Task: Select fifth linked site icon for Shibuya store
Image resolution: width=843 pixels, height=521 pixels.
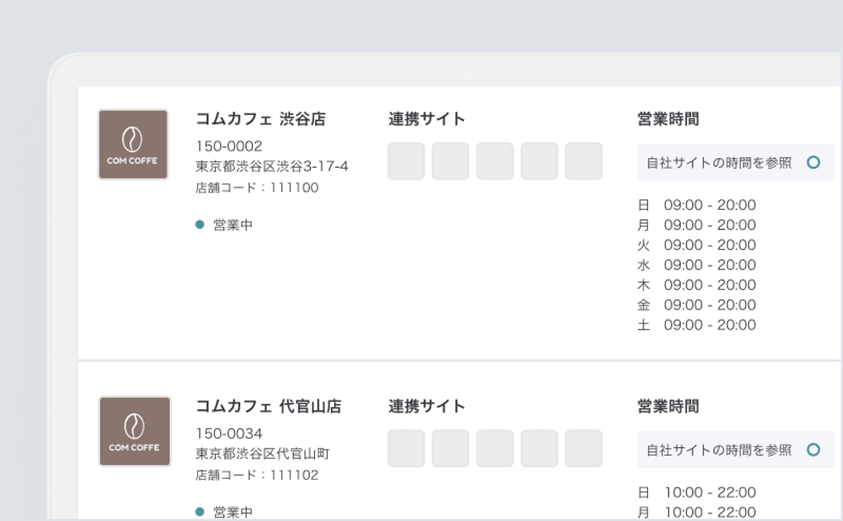Action: click(x=583, y=161)
